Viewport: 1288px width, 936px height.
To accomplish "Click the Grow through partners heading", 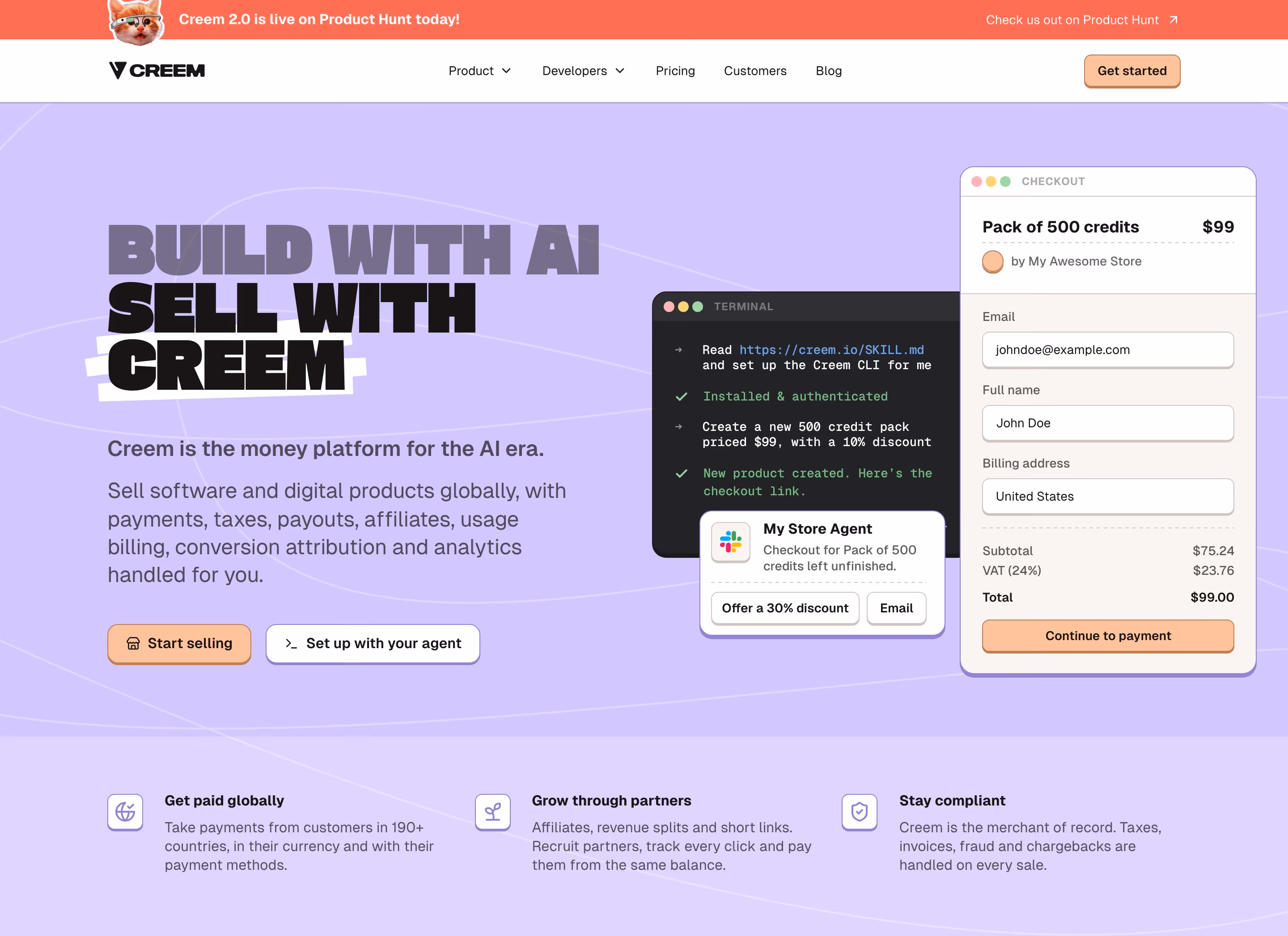I will [x=611, y=801].
